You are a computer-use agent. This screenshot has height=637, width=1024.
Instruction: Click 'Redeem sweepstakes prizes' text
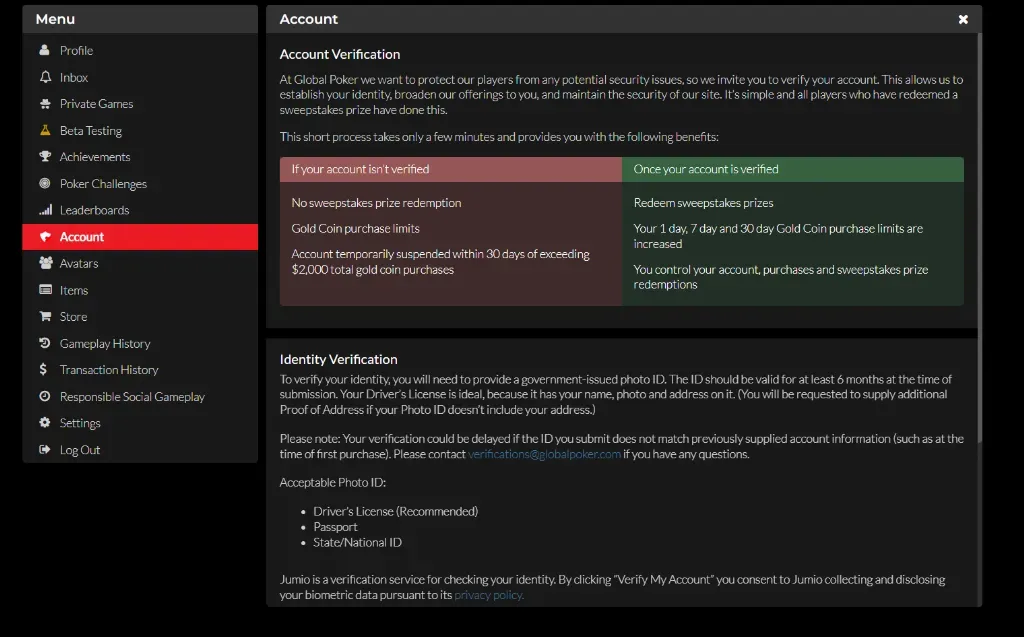pyautogui.click(x=703, y=203)
